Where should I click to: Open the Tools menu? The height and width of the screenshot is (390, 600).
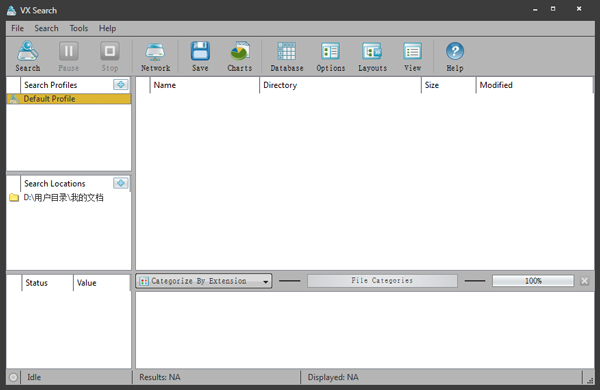[x=78, y=28]
